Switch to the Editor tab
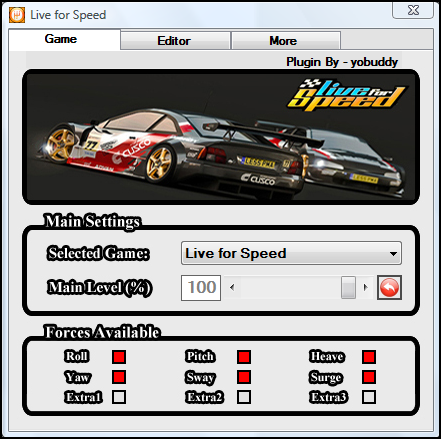The width and height of the screenshot is (441, 439). click(x=175, y=41)
